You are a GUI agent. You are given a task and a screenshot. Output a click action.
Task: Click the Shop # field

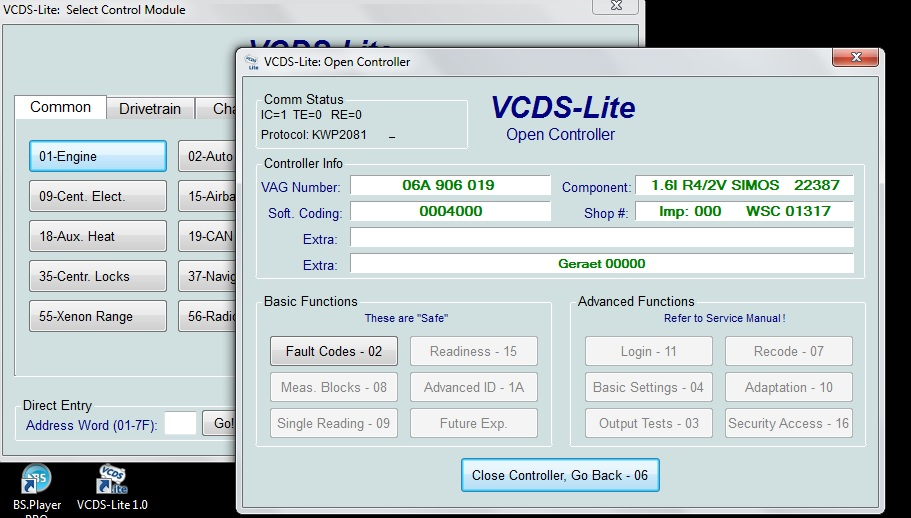[744, 212]
